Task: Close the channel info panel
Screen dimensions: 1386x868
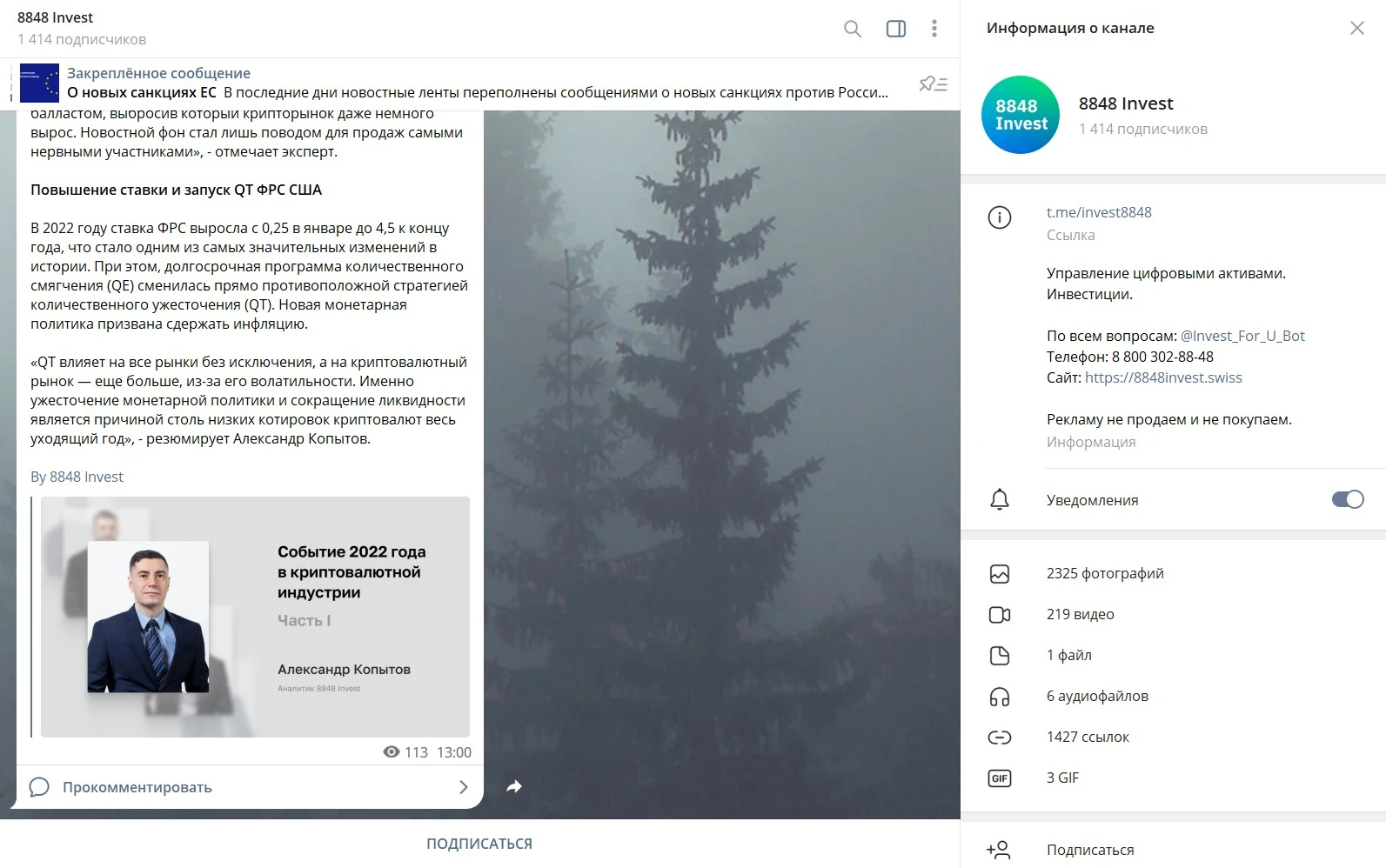Action: 1357,28
